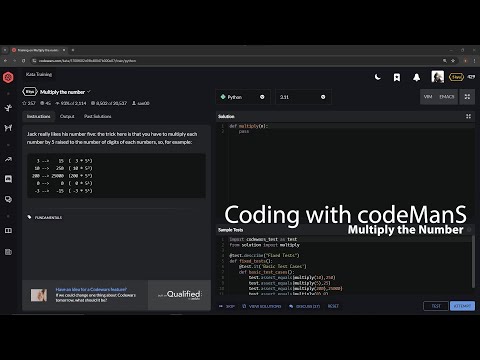Maximize the whole editor with fullscreen icon
This screenshot has width=480, height=360.
tap(467, 97)
